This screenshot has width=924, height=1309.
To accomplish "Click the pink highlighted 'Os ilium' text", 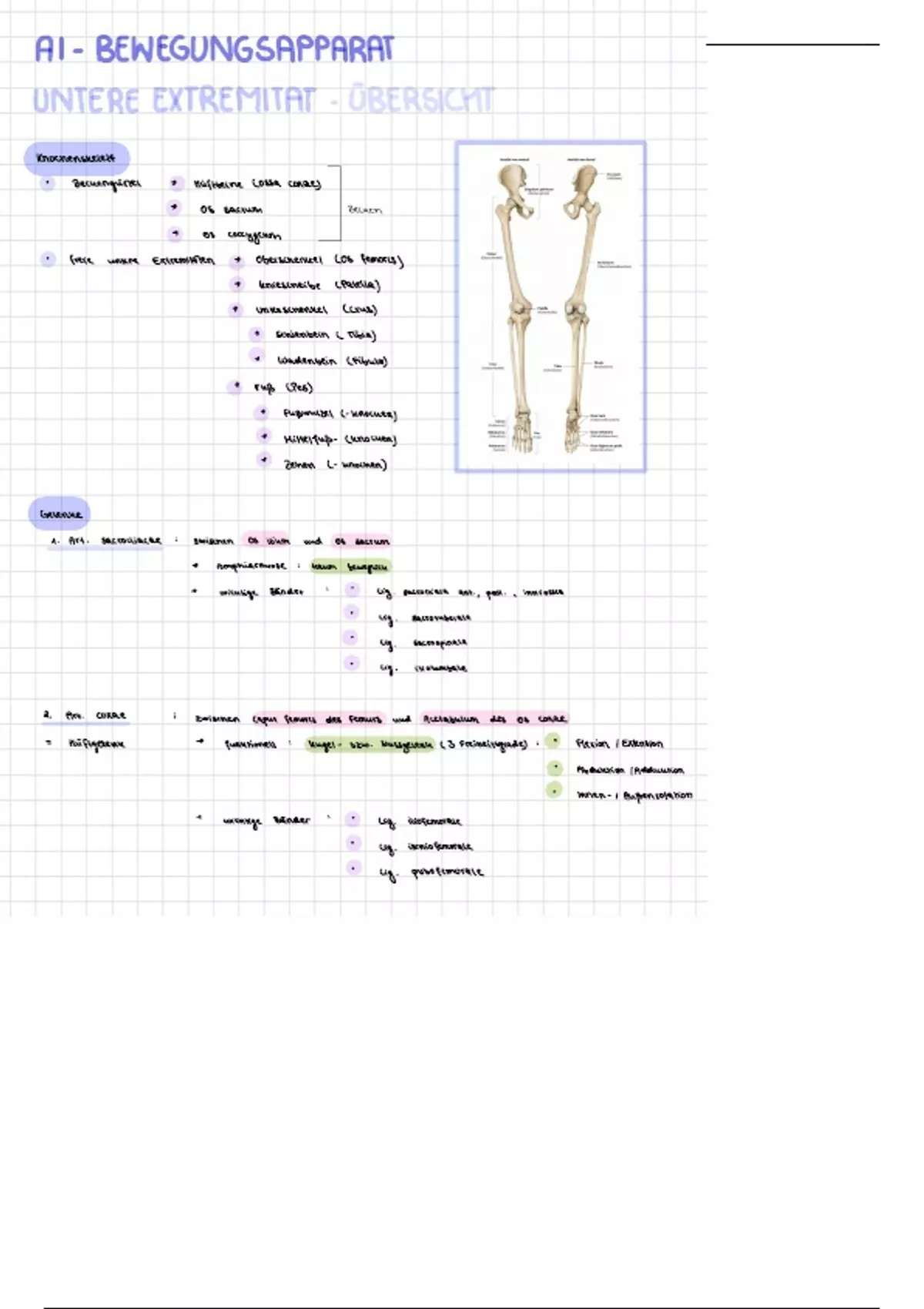I will (266, 541).
